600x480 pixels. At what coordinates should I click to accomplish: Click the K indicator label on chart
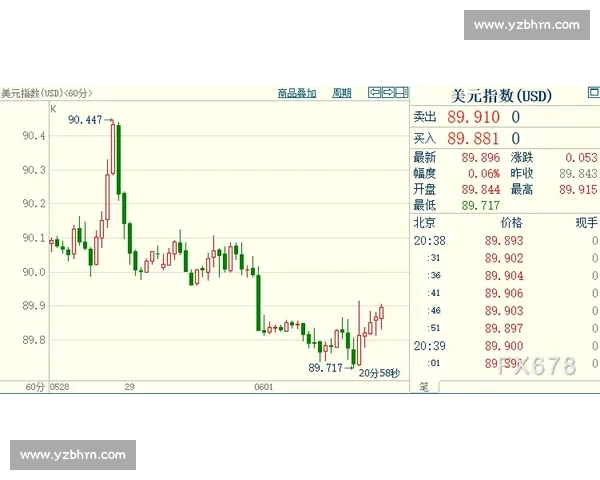click(x=53, y=109)
